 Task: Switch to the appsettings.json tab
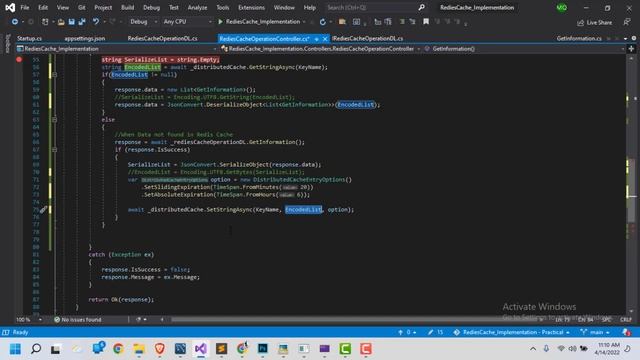tap(84, 38)
